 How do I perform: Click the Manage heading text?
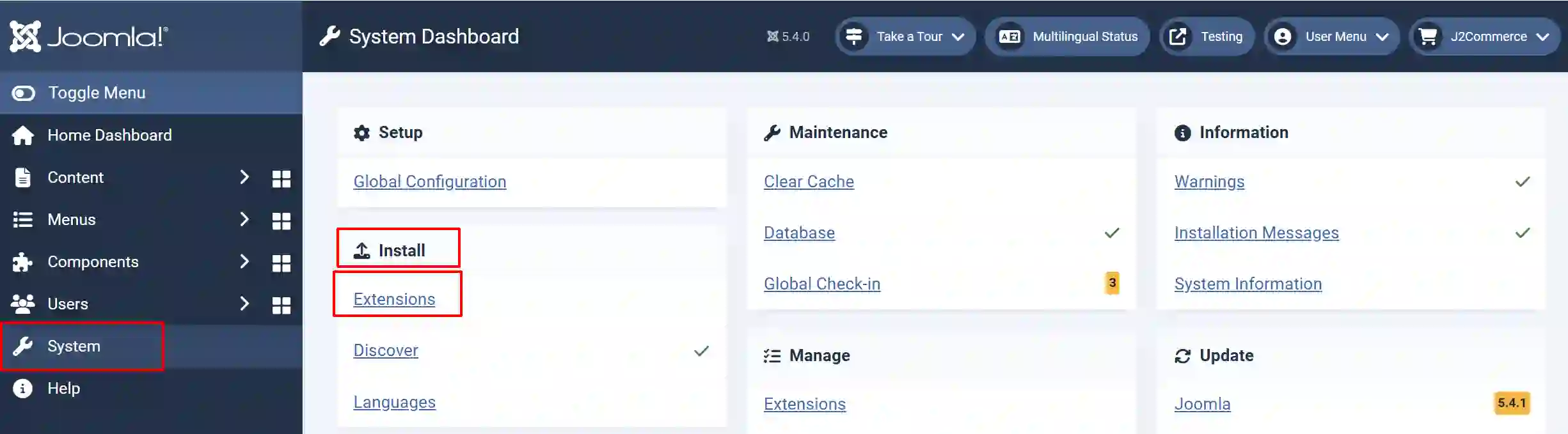click(820, 355)
